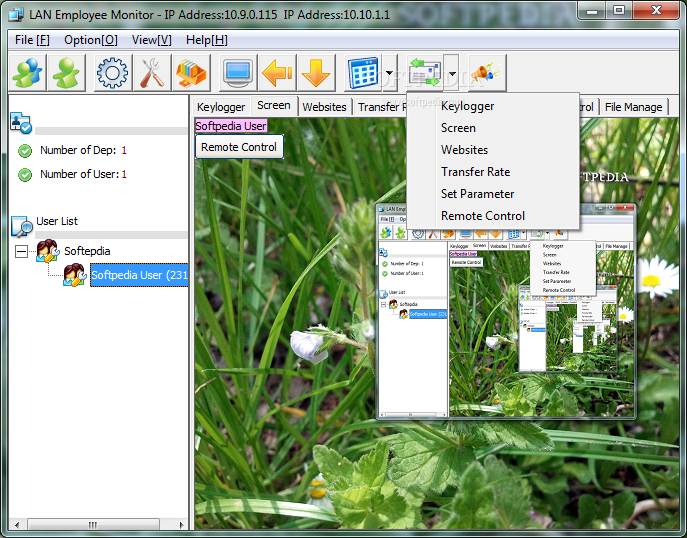Click the single green user toolbar icon
Image resolution: width=687 pixels, height=538 pixels.
(66, 72)
